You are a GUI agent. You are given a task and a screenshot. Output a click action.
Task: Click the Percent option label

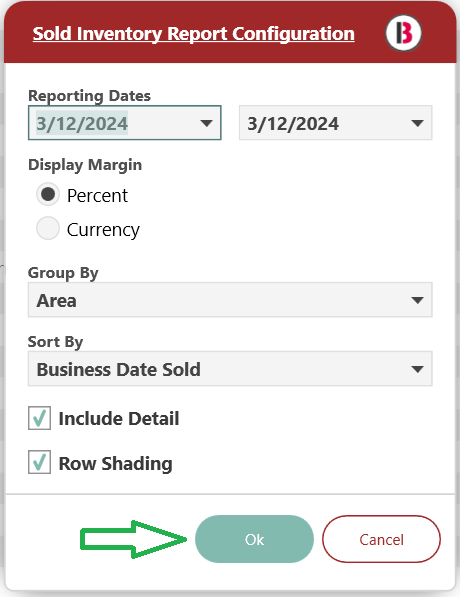97,196
